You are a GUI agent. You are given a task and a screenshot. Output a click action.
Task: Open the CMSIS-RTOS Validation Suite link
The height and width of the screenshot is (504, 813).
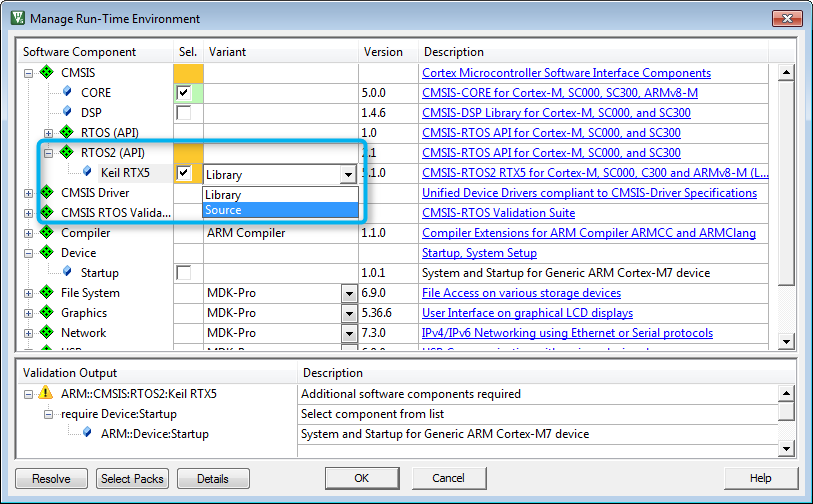[498, 213]
